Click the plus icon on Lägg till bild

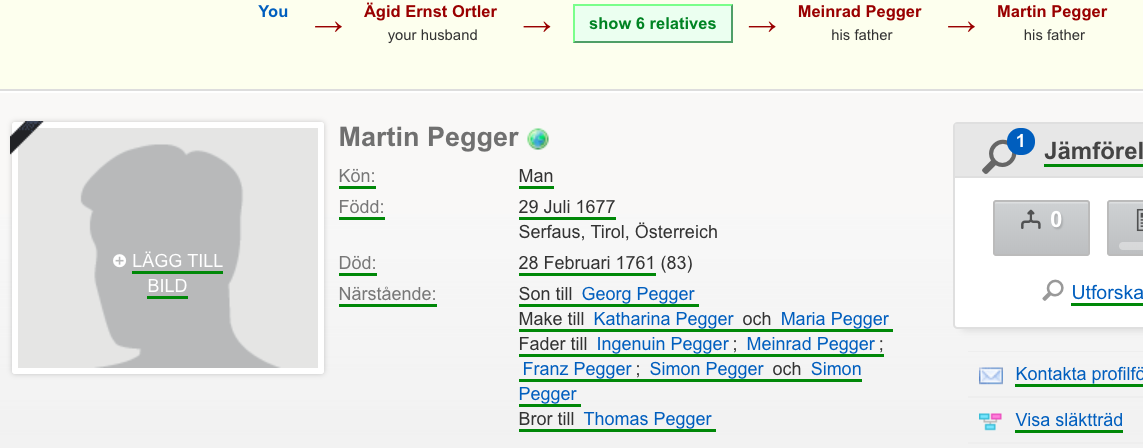click(120, 261)
